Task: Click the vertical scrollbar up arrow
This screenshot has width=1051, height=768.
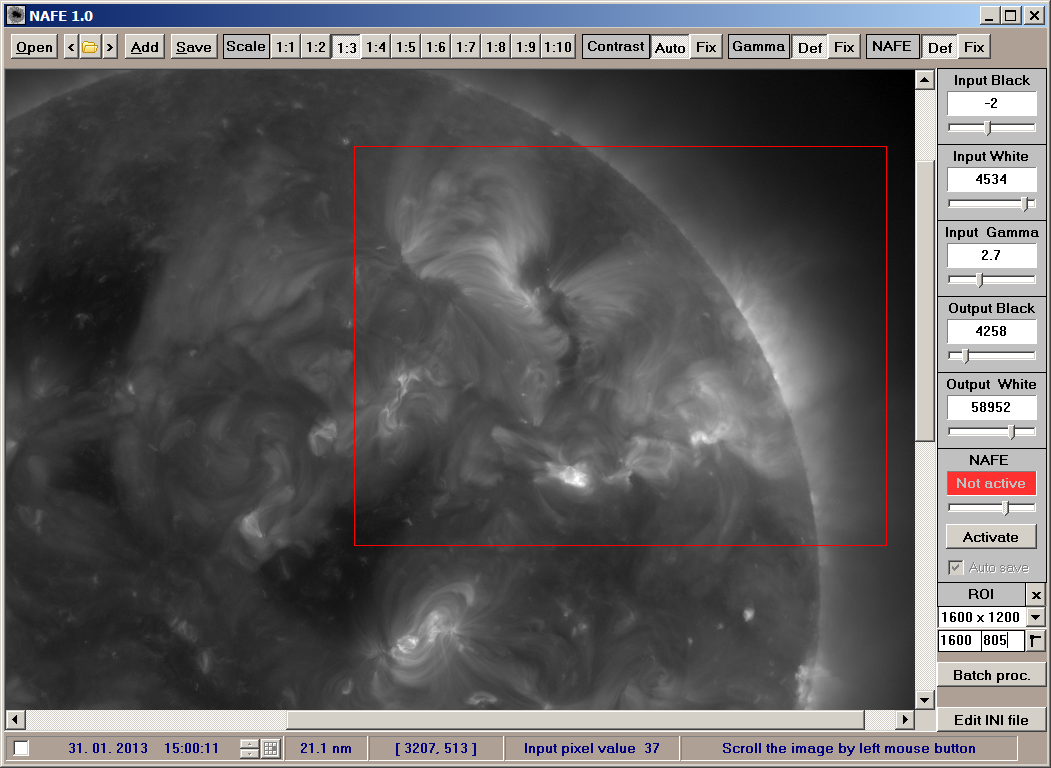Action: tap(924, 80)
